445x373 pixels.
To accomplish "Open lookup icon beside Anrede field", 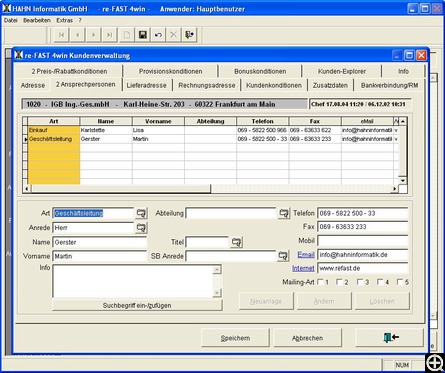I will [141, 228].
